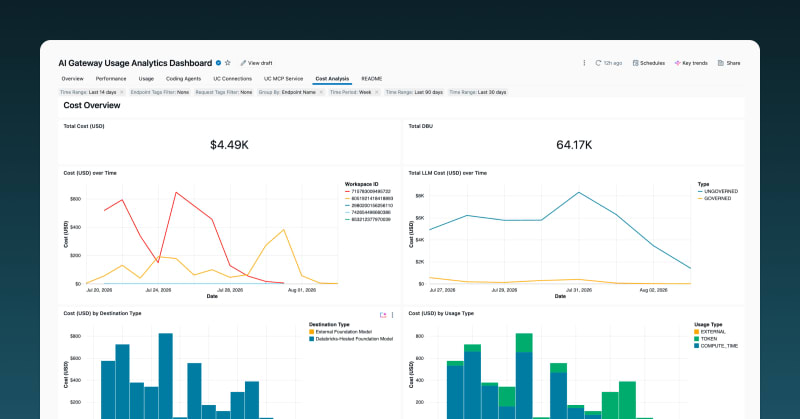Open Schedules from the header
This screenshot has width=800, height=419.
(x=648, y=63)
